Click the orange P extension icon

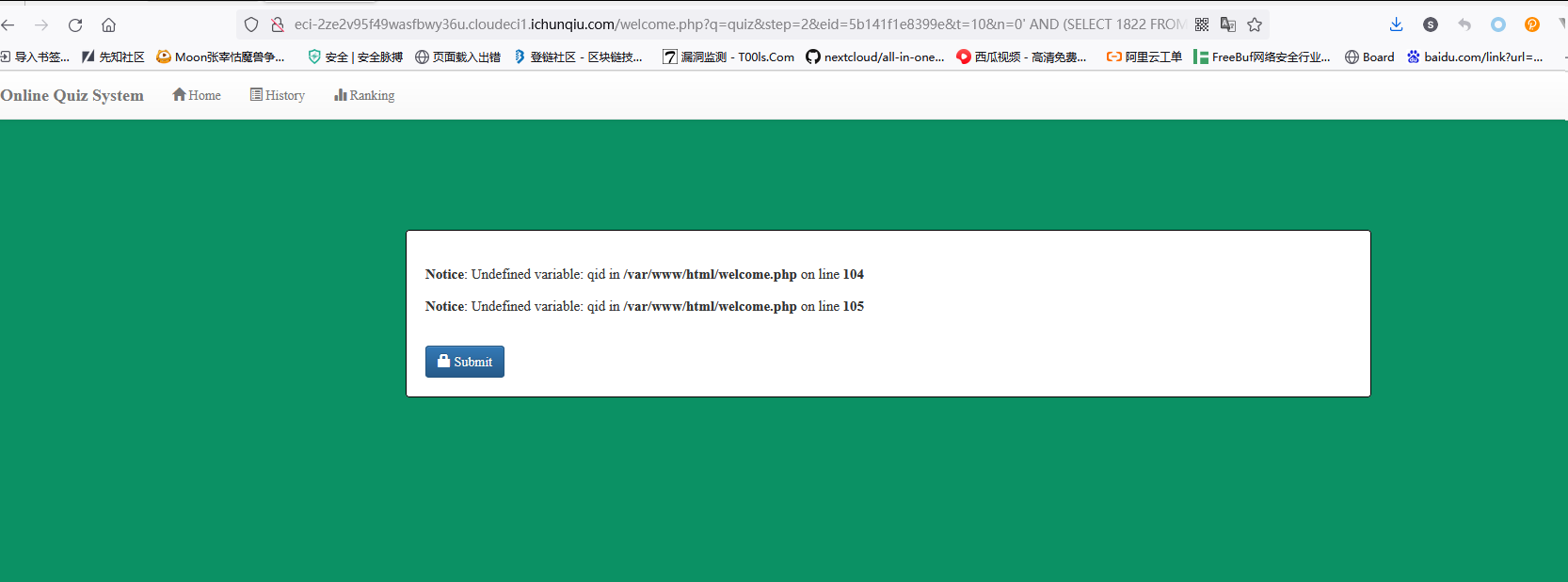pos(1532,24)
